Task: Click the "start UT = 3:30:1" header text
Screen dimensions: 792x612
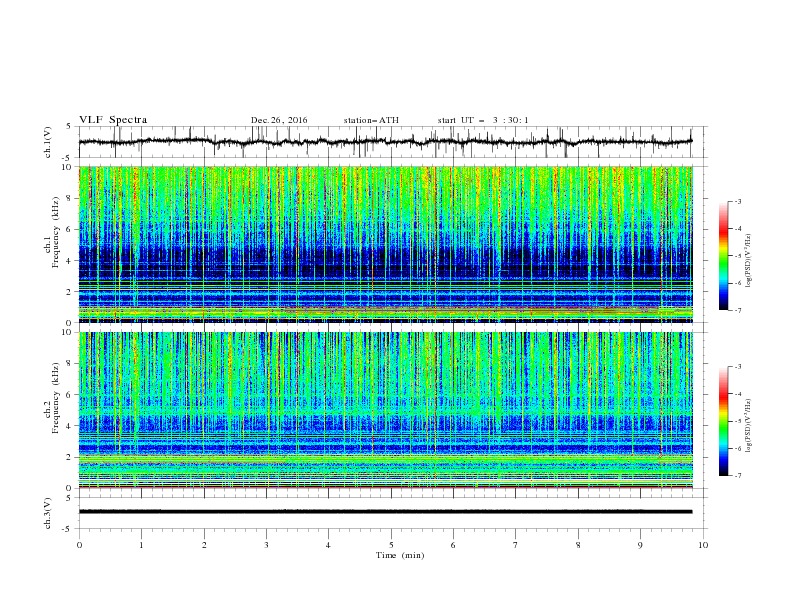Action: click(x=483, y=120)
